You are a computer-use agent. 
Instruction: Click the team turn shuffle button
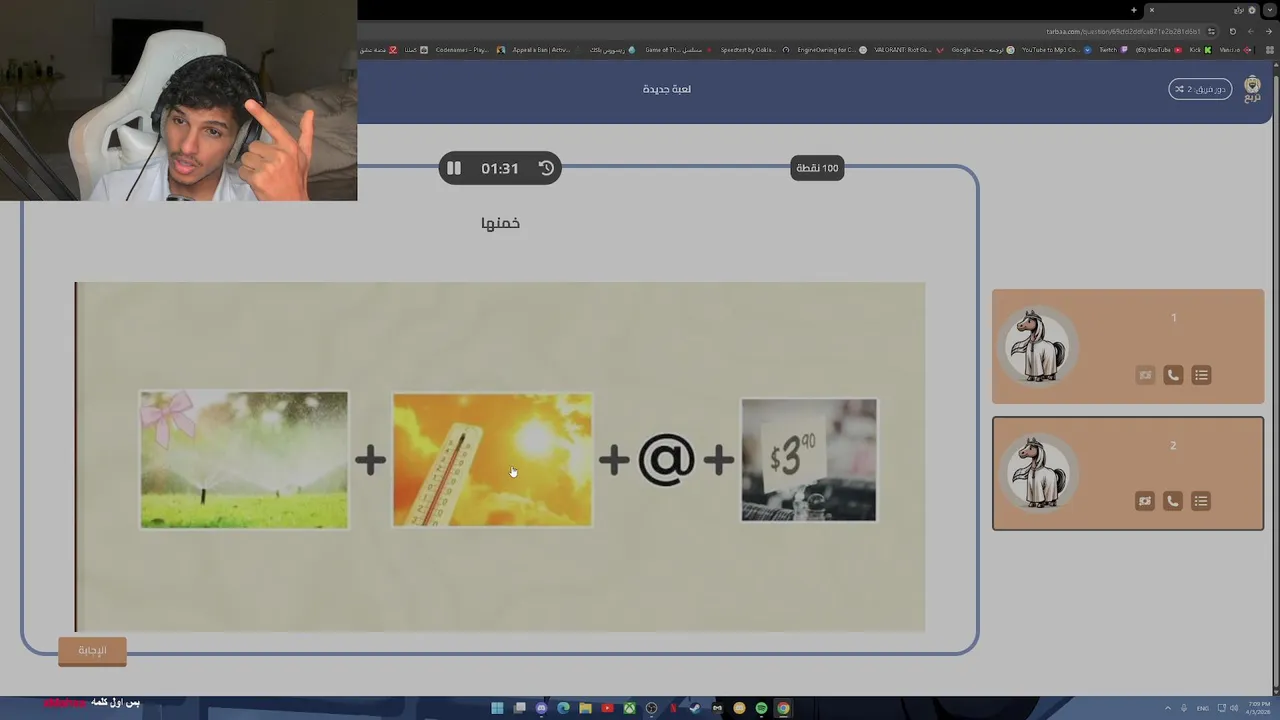[x=1200, y=89]
